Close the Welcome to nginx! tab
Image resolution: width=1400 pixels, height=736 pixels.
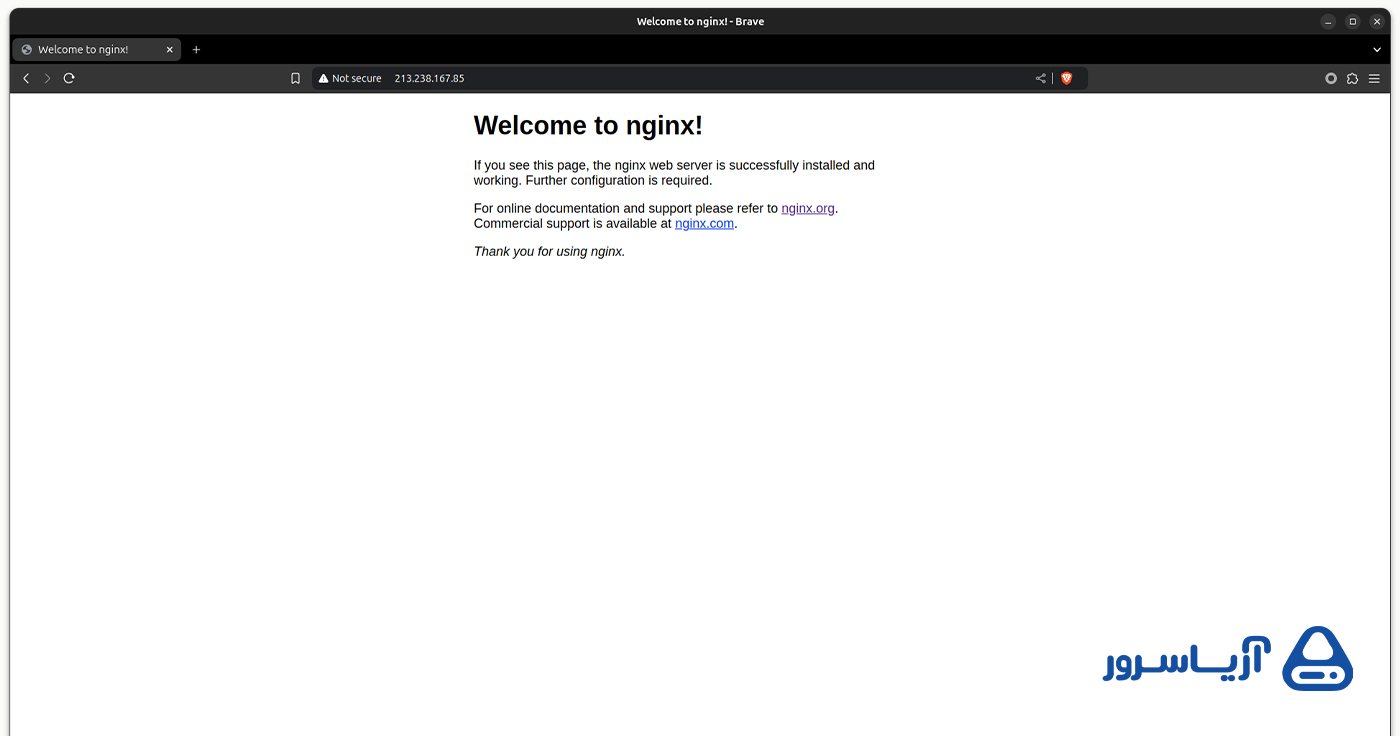click(169, 49)
